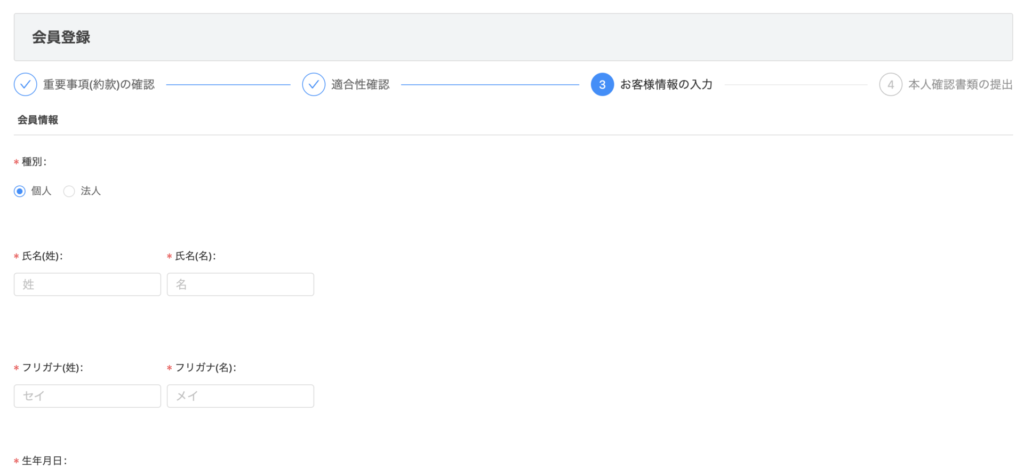Click the blue step 3 circle icon
Image resolution: width=1024 pixels, height=475 pixels.
[602, 85]
